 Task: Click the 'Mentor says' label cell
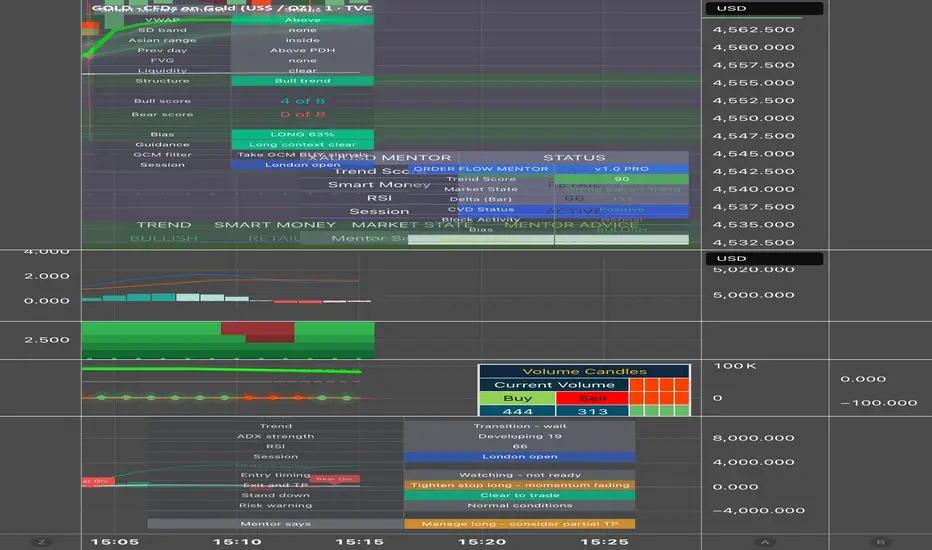(x=275, y=524)
